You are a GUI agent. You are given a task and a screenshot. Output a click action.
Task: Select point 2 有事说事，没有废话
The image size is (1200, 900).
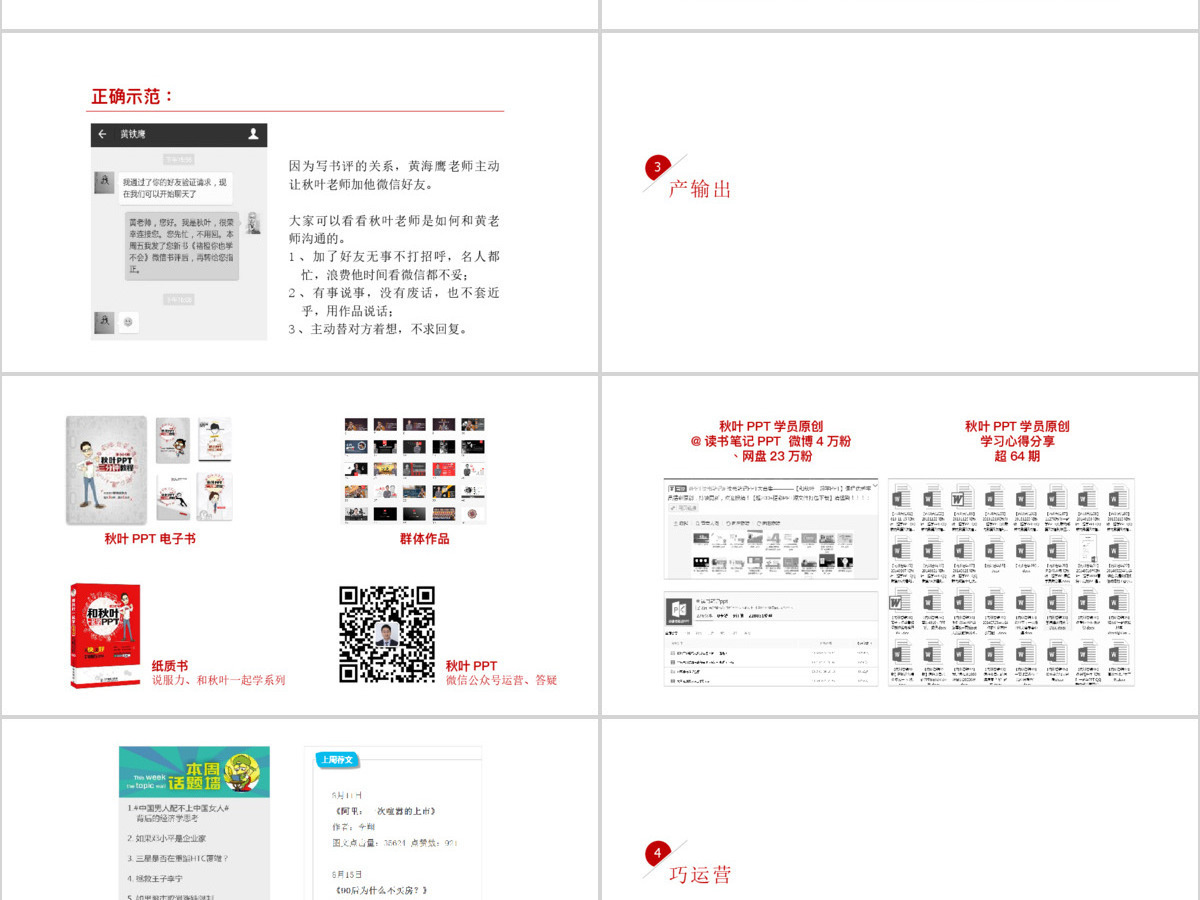tap(394, 301)
